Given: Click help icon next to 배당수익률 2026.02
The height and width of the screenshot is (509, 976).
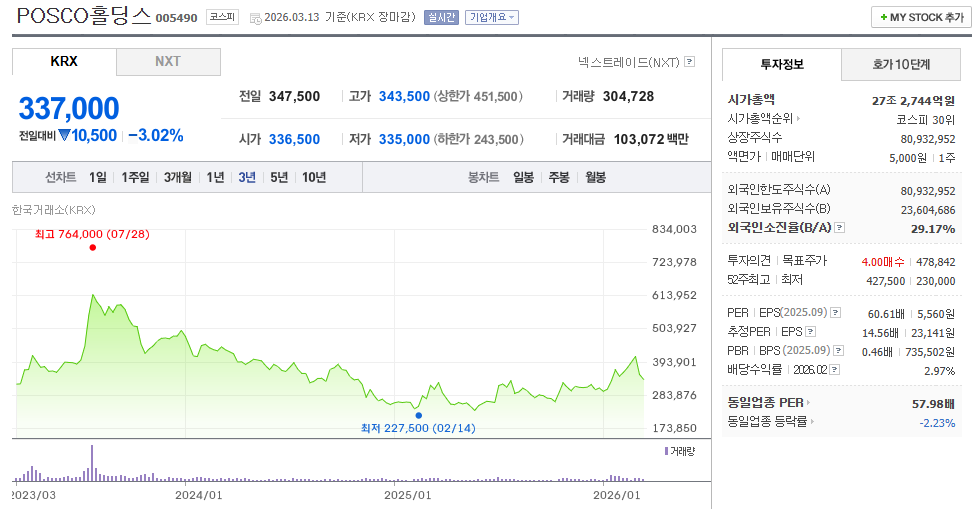Looking at the screenshot, I should click(x=835, y=370).
